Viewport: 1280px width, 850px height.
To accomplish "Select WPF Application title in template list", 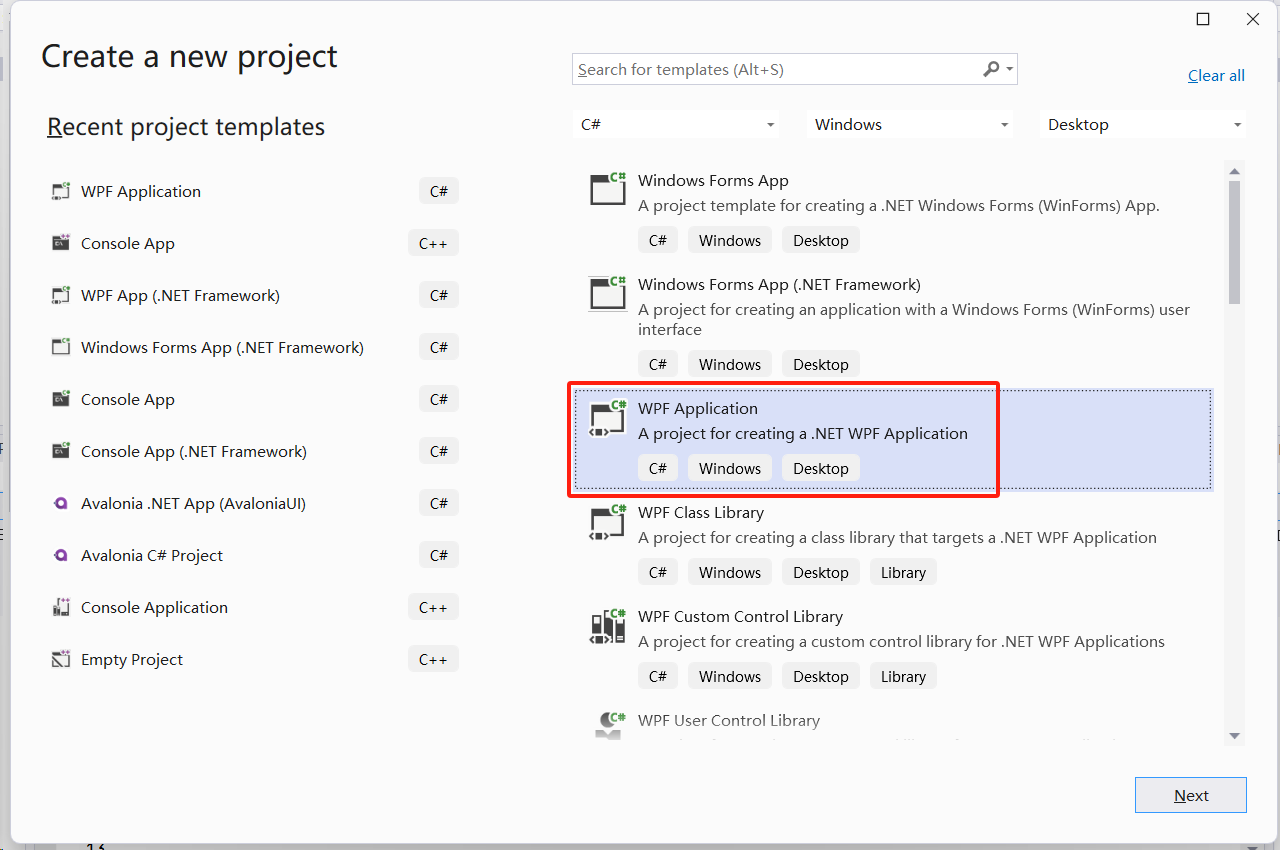I will point(698,409).
